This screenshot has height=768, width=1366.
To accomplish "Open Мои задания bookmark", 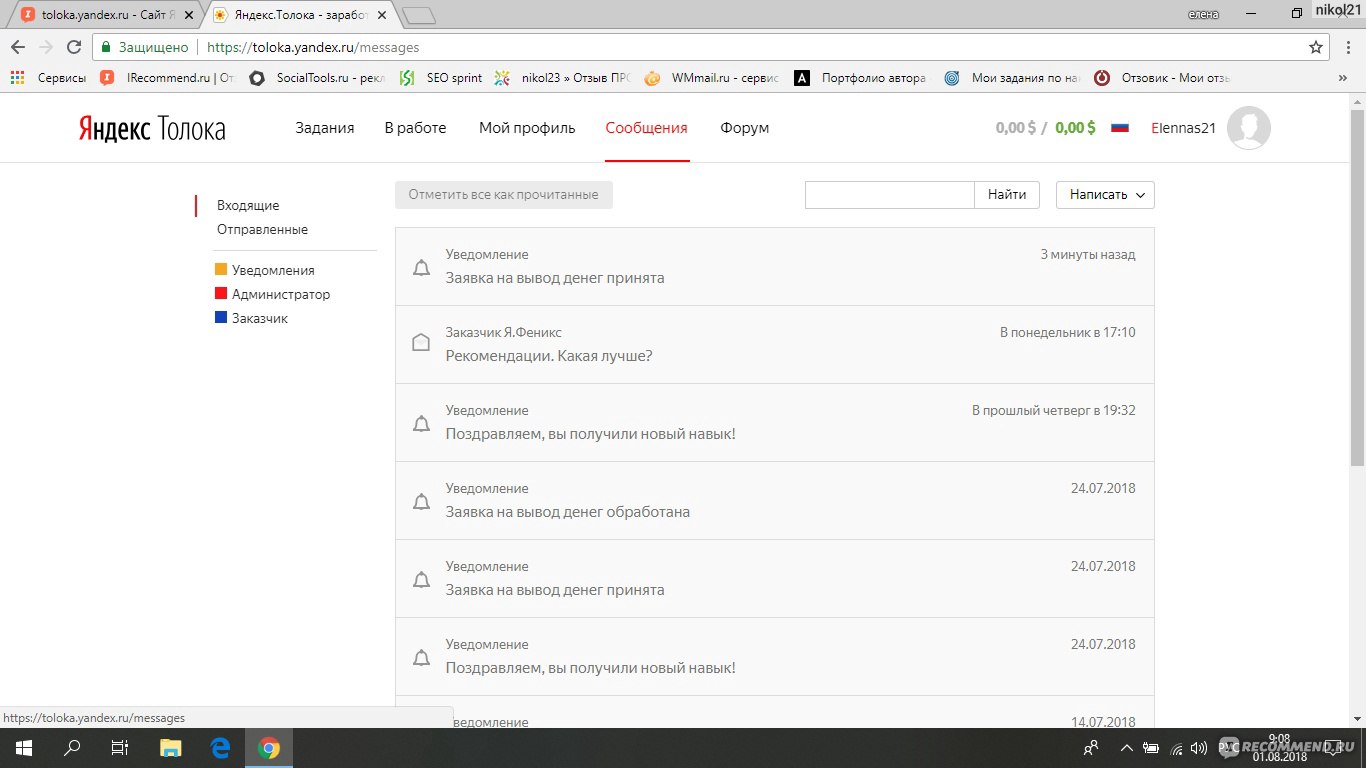I will 1012,78.
